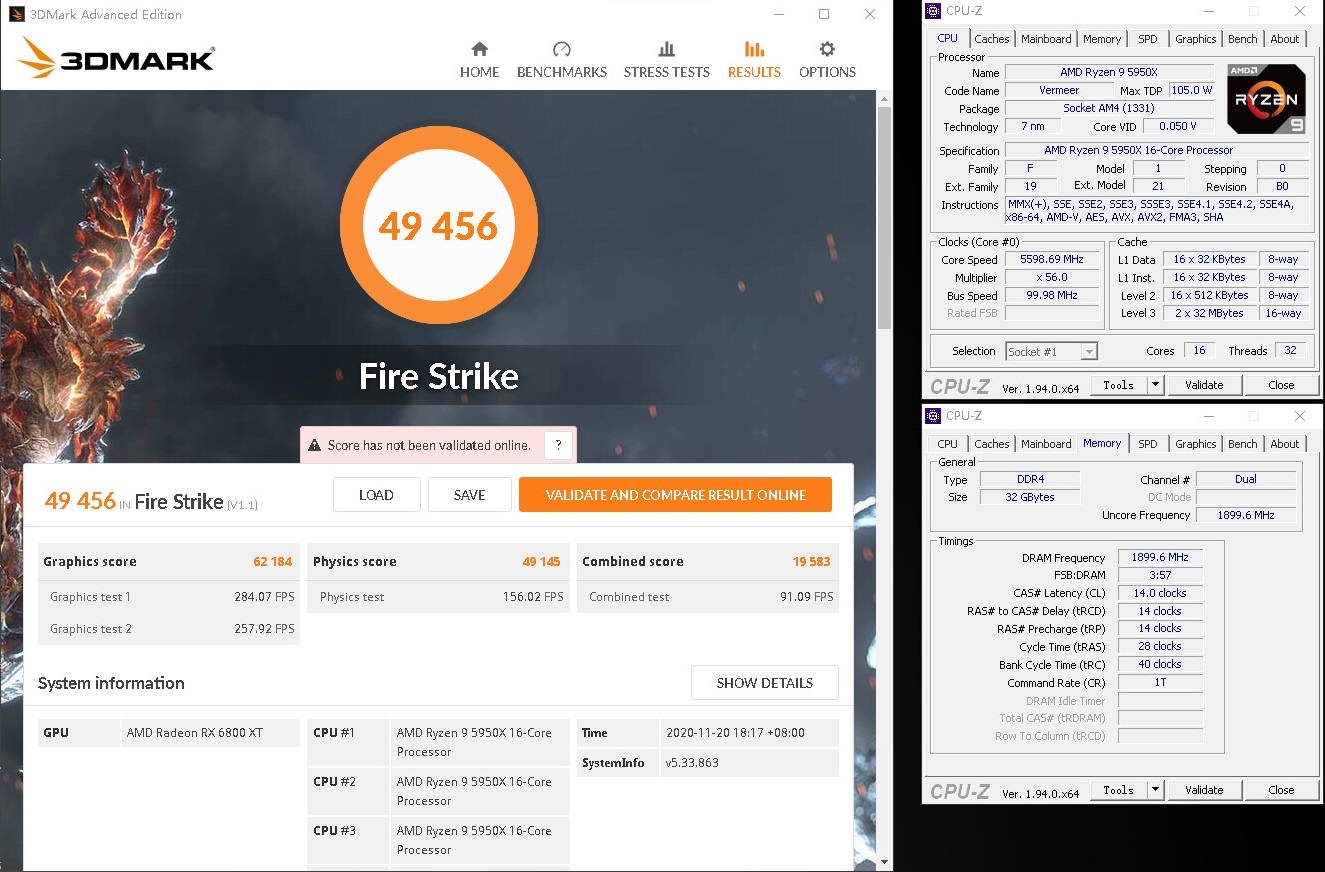
Task: Click Graphics test 1 FPS row
Action: pyautogui.click(x=169, y=597)
